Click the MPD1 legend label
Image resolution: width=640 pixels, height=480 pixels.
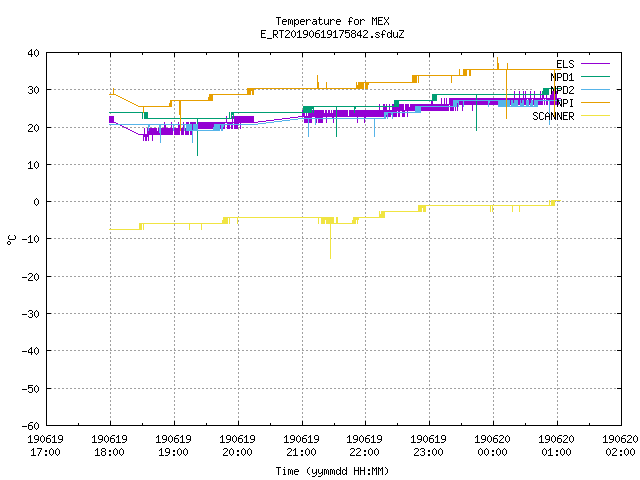click(562, 77)
